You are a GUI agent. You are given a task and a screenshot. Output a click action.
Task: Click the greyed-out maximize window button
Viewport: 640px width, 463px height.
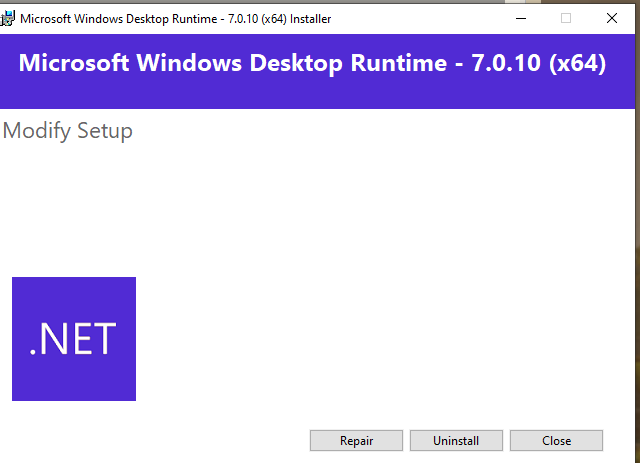click(566, 18)
